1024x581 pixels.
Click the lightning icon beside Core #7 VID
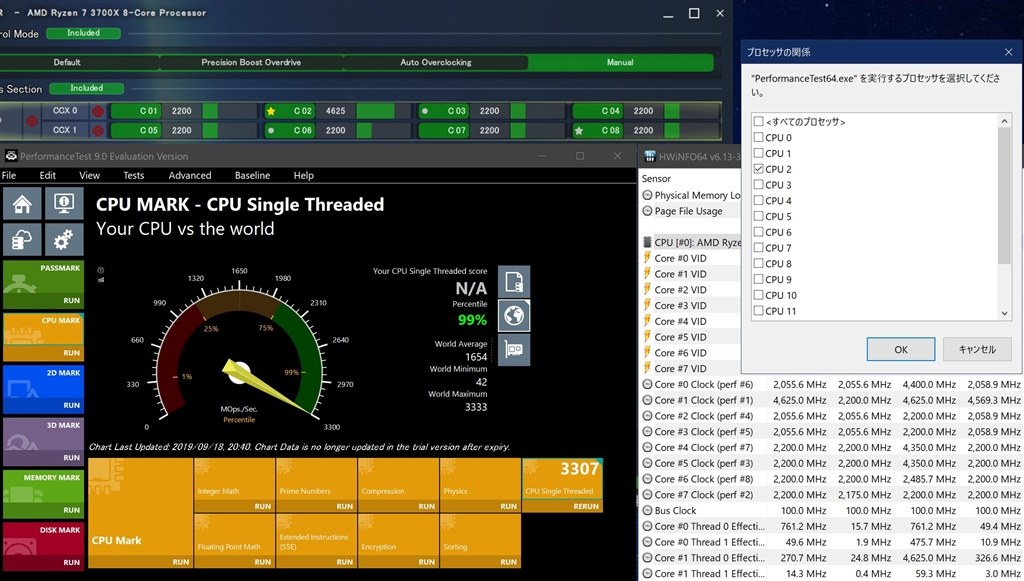pyautogui.click(x=647, y=368)
